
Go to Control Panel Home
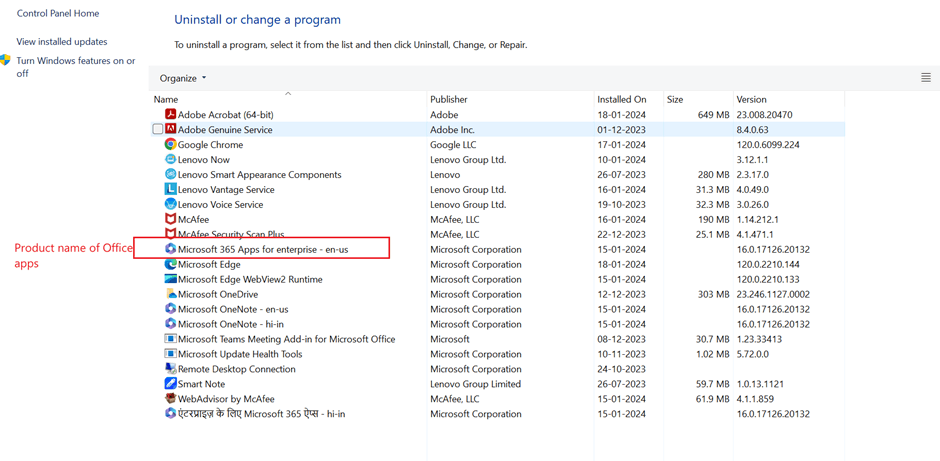coord(58,13)
